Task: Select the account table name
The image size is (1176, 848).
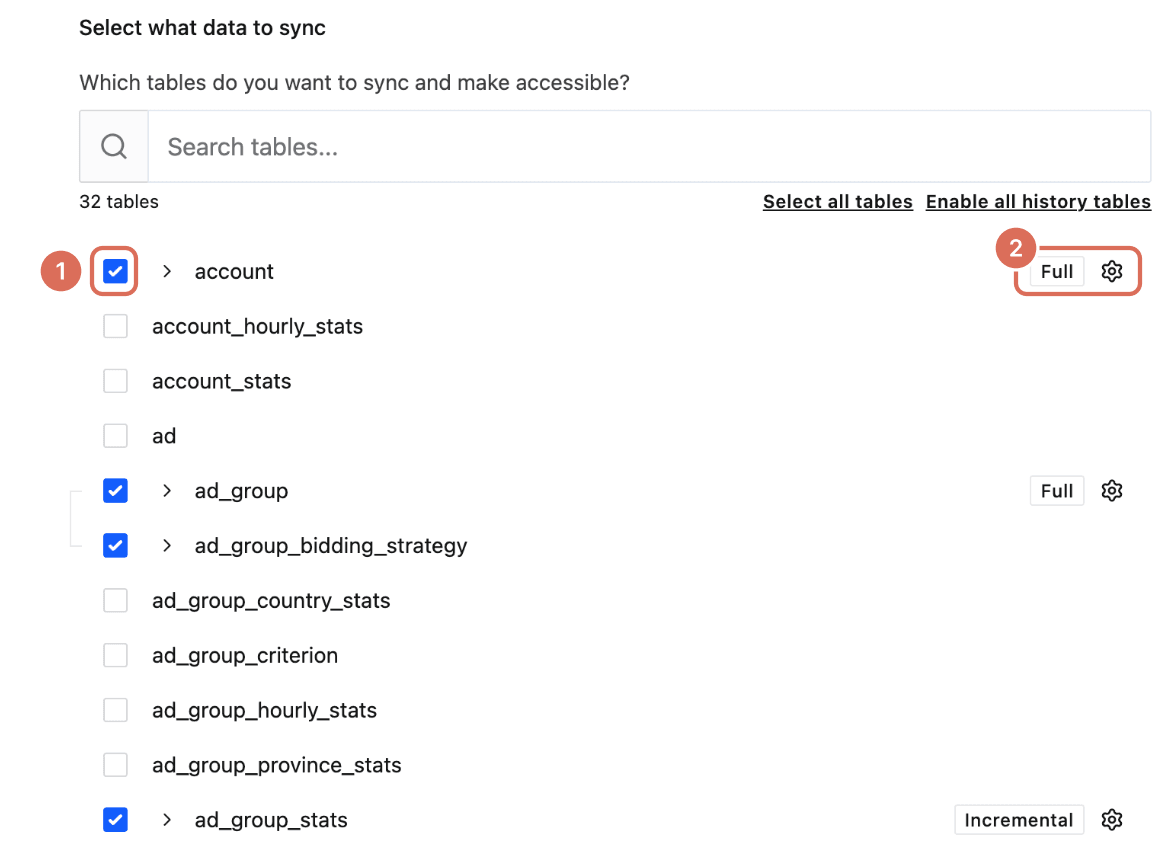Action: [234, 271]
